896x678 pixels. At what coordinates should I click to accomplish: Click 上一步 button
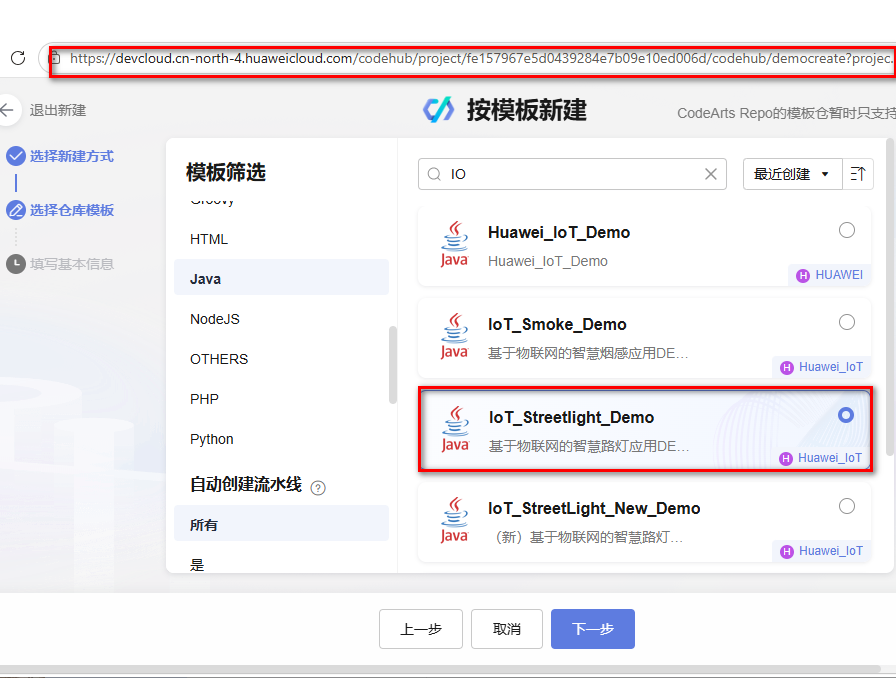coord(421,629)
